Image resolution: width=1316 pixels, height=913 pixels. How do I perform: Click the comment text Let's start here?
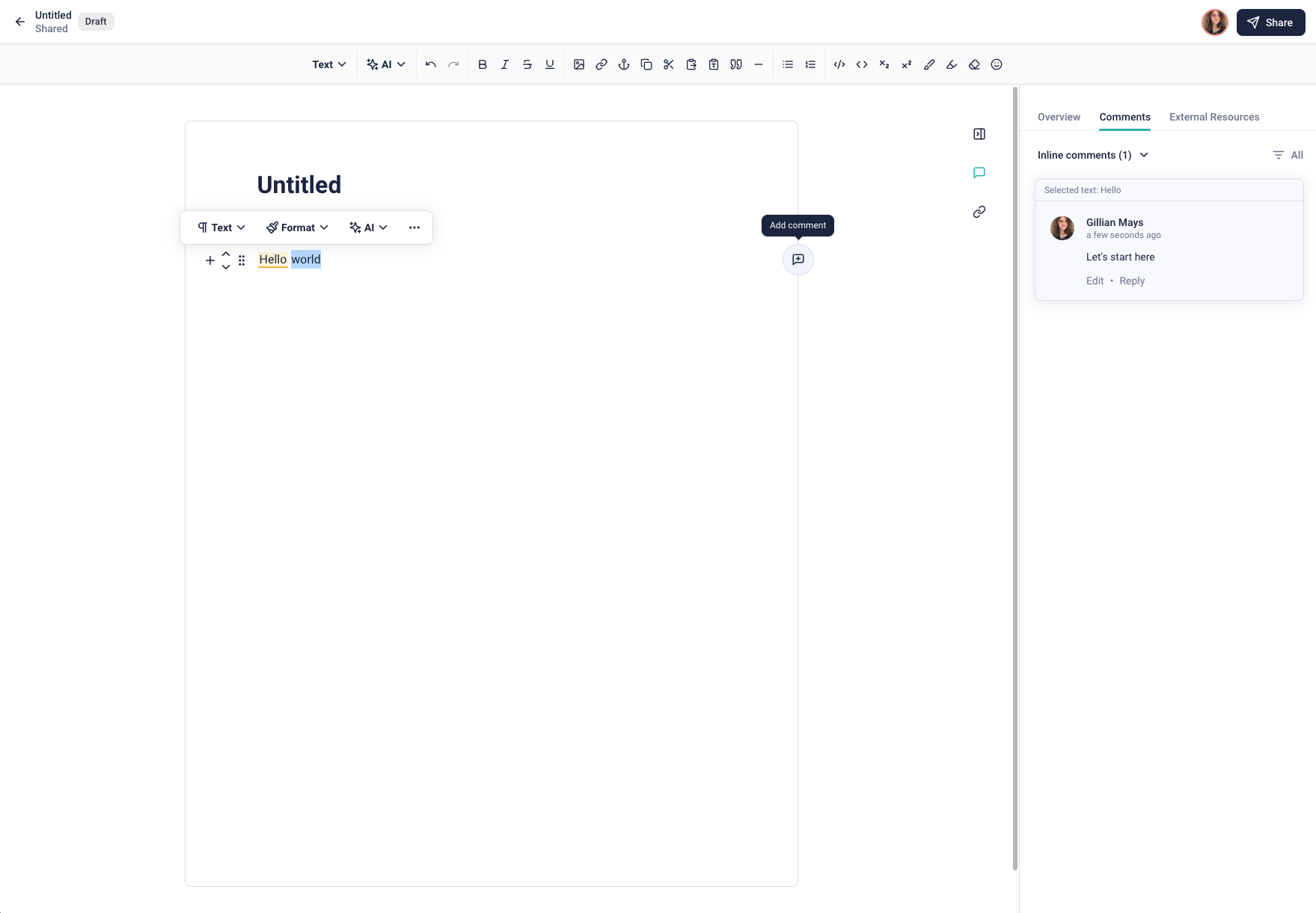1120,257
